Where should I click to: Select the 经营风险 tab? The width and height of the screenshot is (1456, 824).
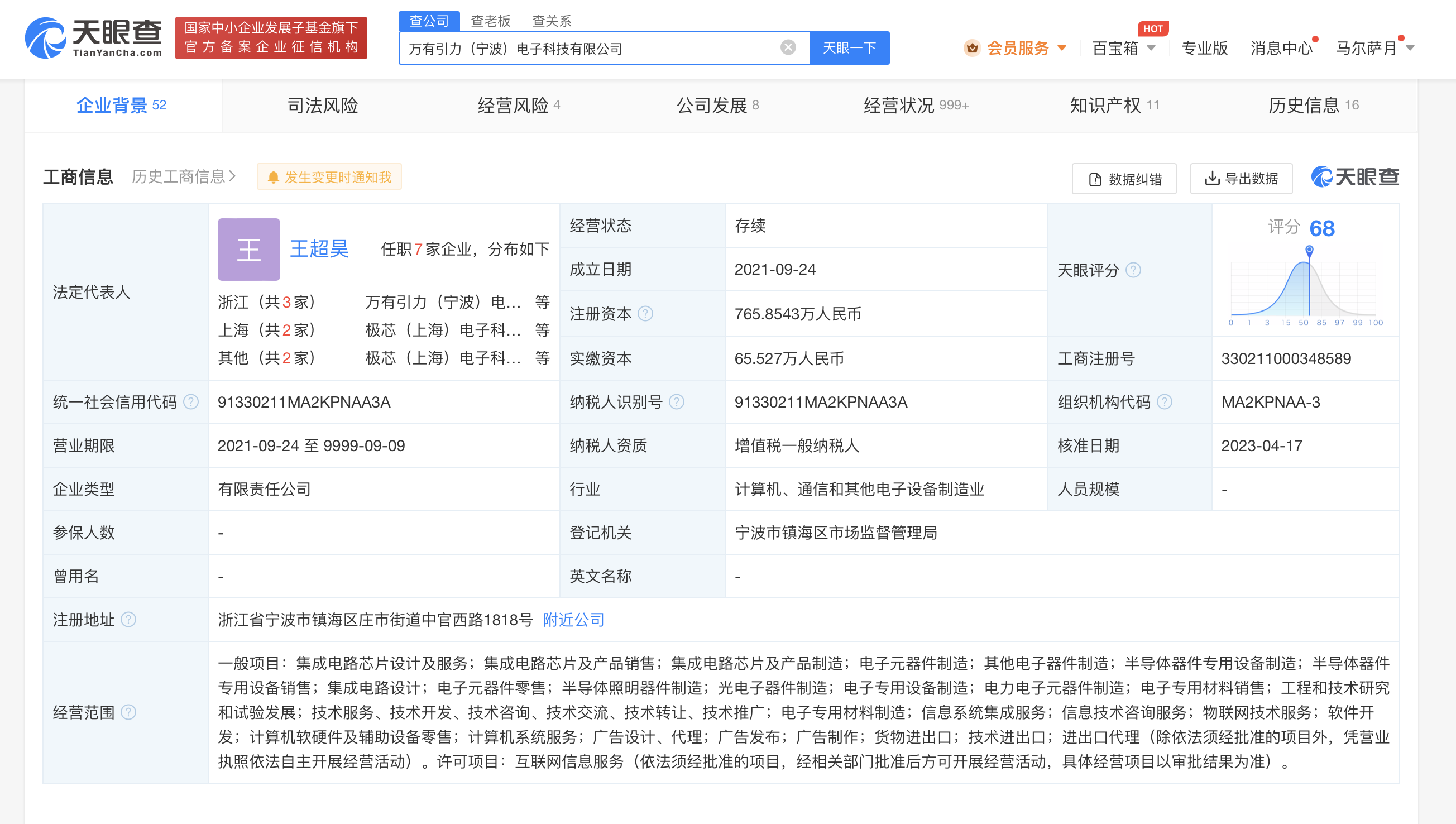[519, 106]
